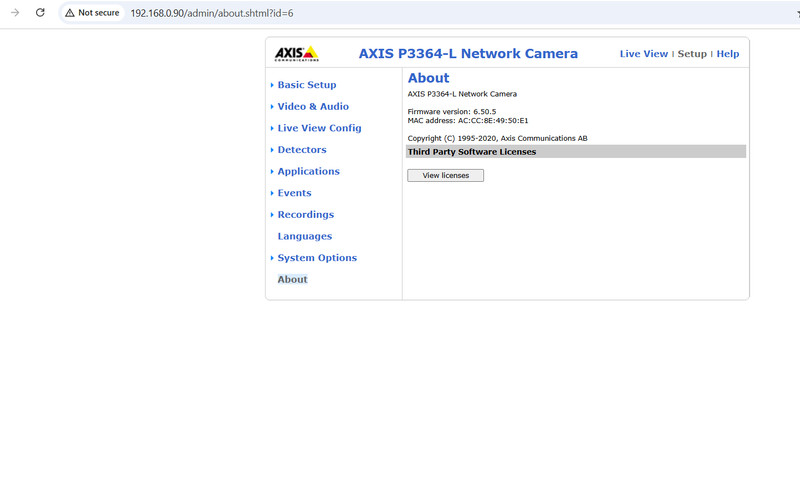Open the Setup link in the header
Image resolution: width=800 pixels, height=485 pixels.
point(692,54)
